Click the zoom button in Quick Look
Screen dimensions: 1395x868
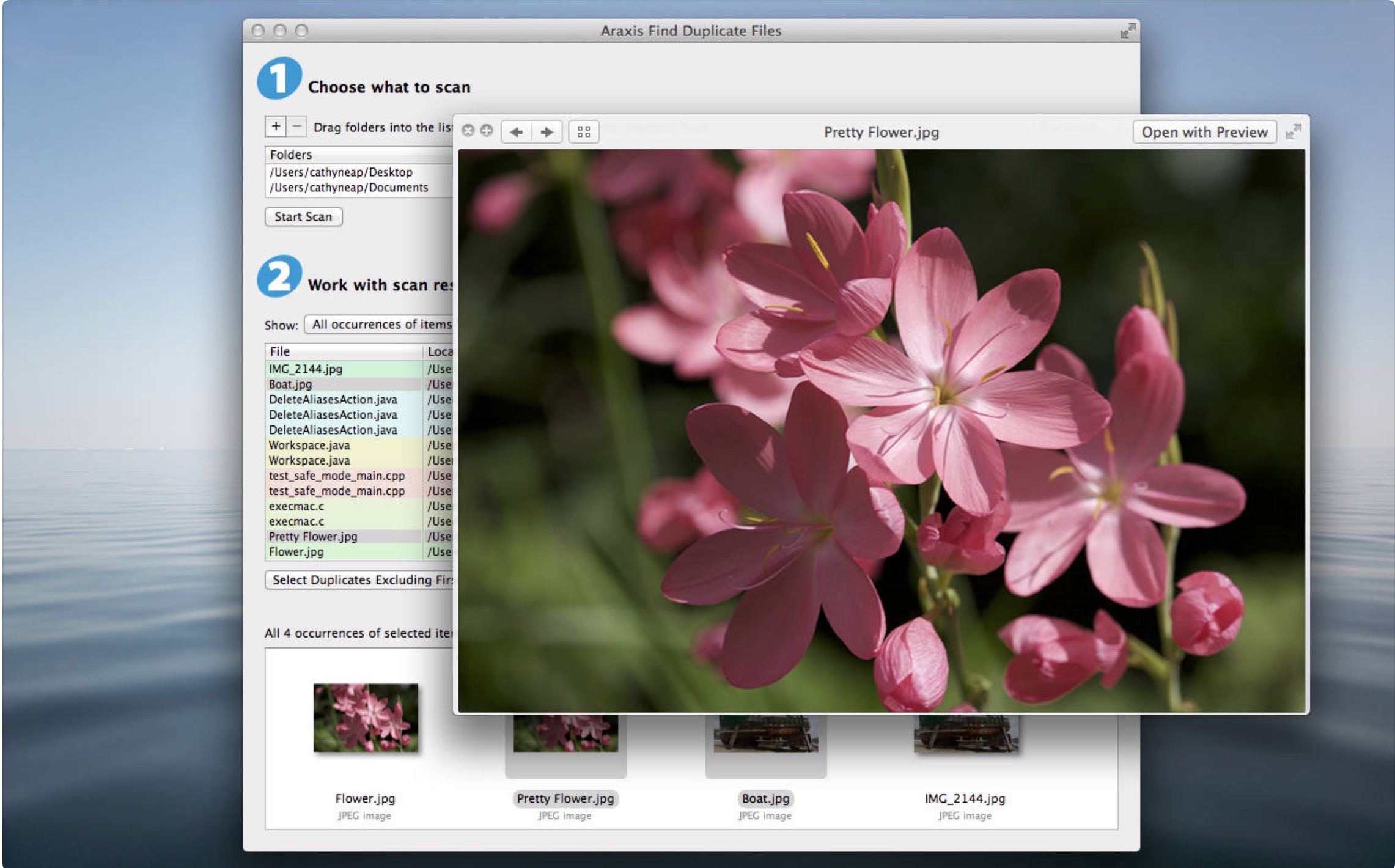[487, 131]
